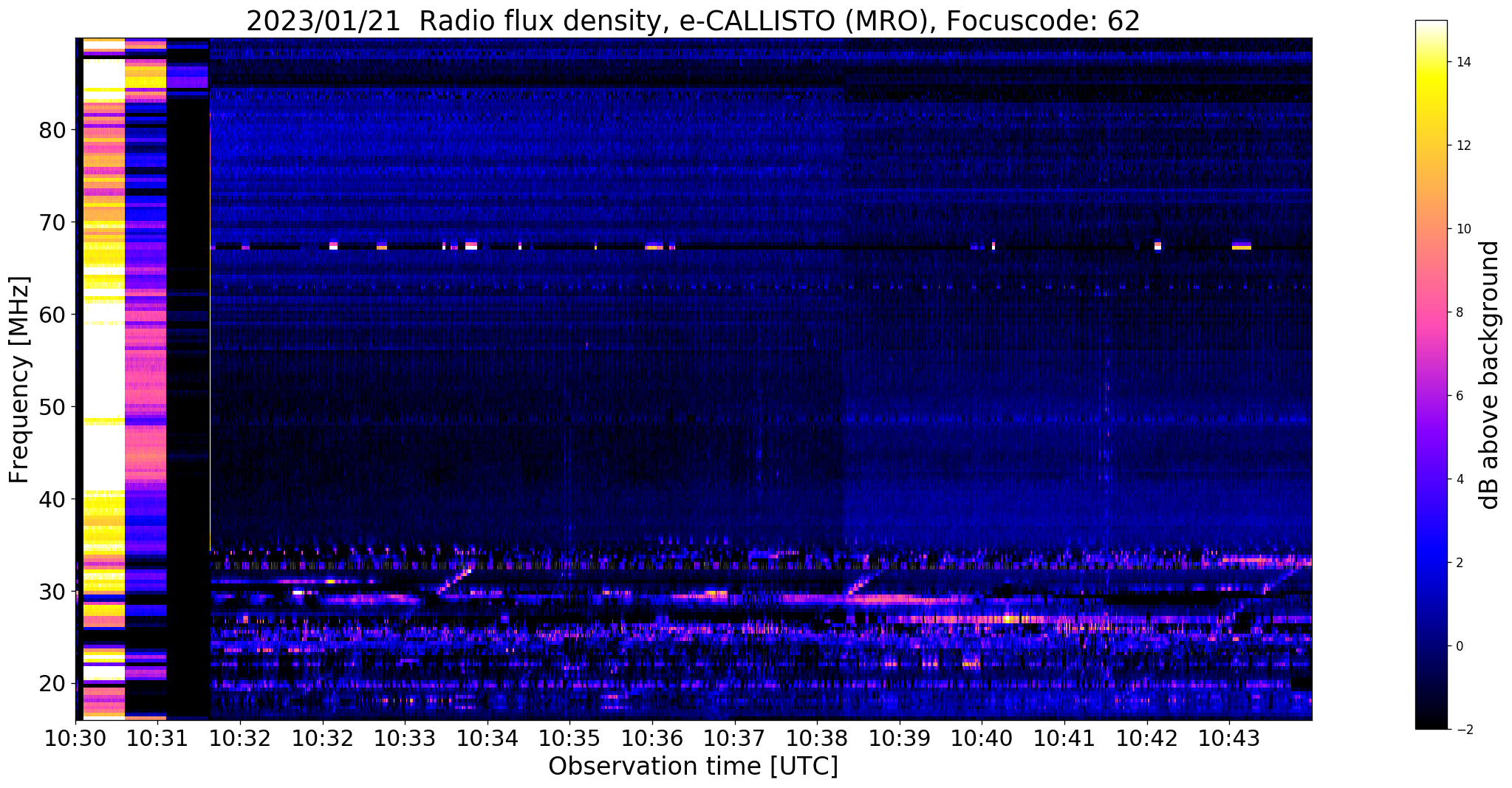Select the 10:35 time tick label
This screenshot has width=1512, height=788.
coord(569,738)
